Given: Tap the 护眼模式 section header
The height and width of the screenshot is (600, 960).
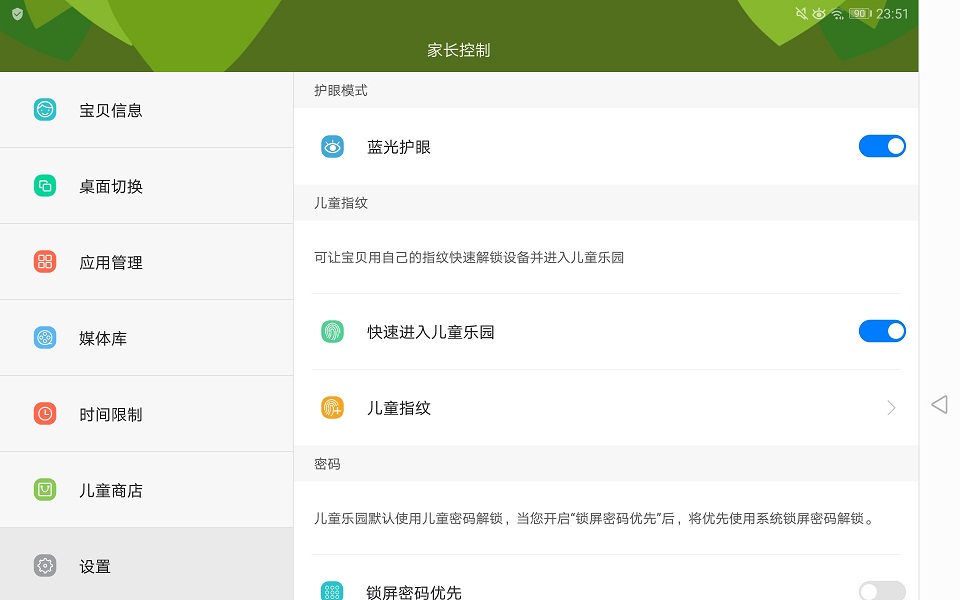Looking at the screenshot, I should pyautogui.click(x=340, y=91).
